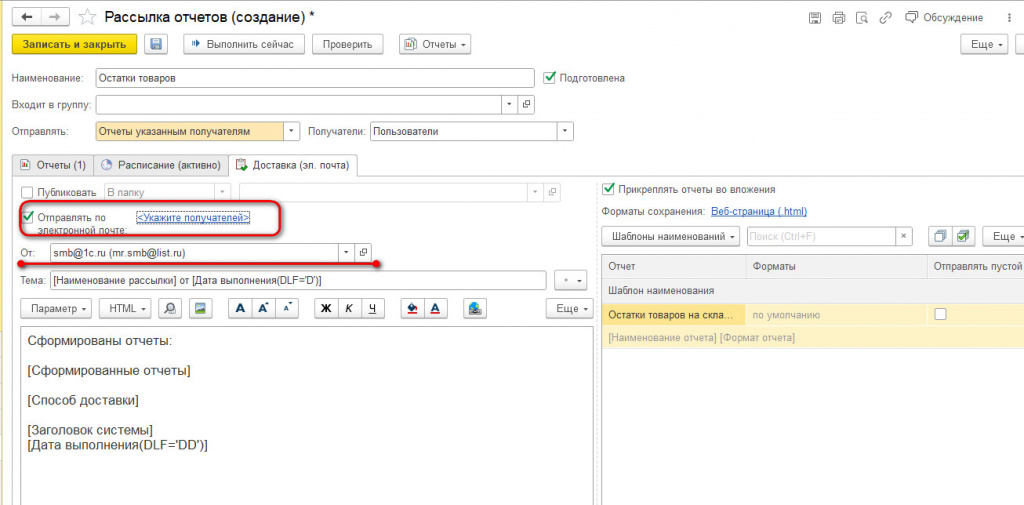1024x505 pixels.
Task: Toggle the Подготовлена checkbox
Action: (549, 78)
